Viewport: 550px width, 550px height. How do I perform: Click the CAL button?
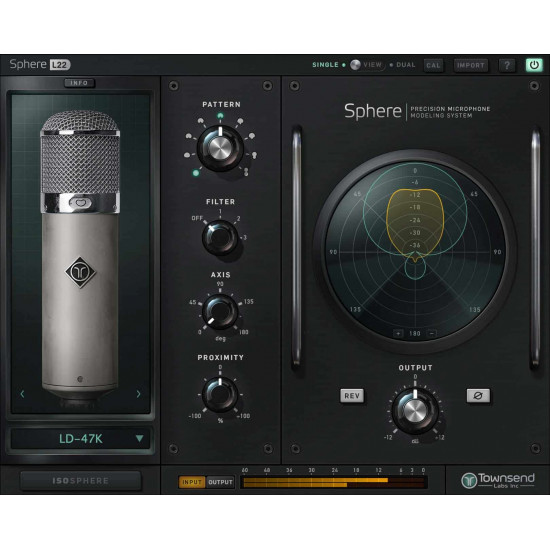pyautogui.click(x=433, y=65)
